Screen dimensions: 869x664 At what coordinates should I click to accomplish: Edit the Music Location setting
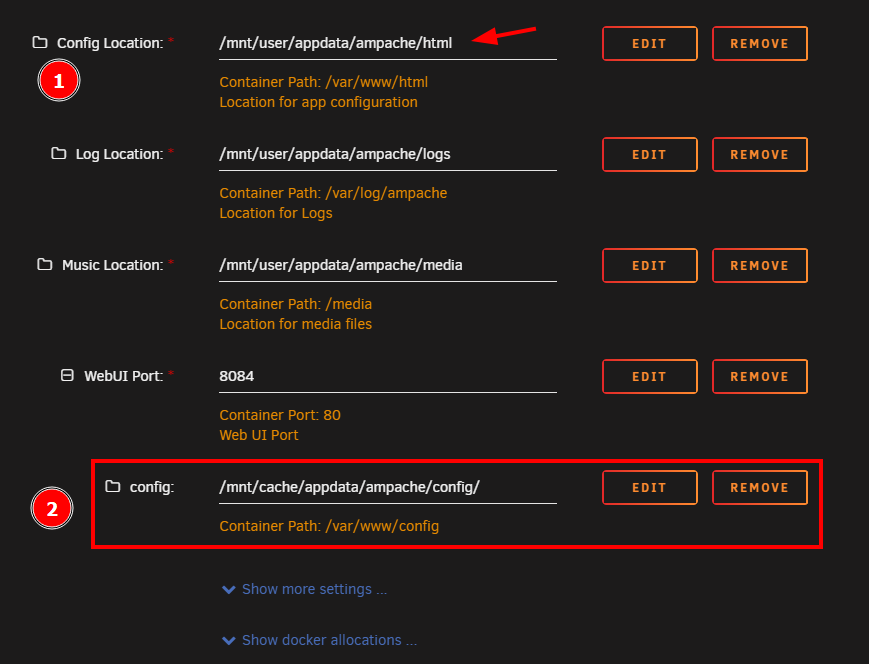650,265
